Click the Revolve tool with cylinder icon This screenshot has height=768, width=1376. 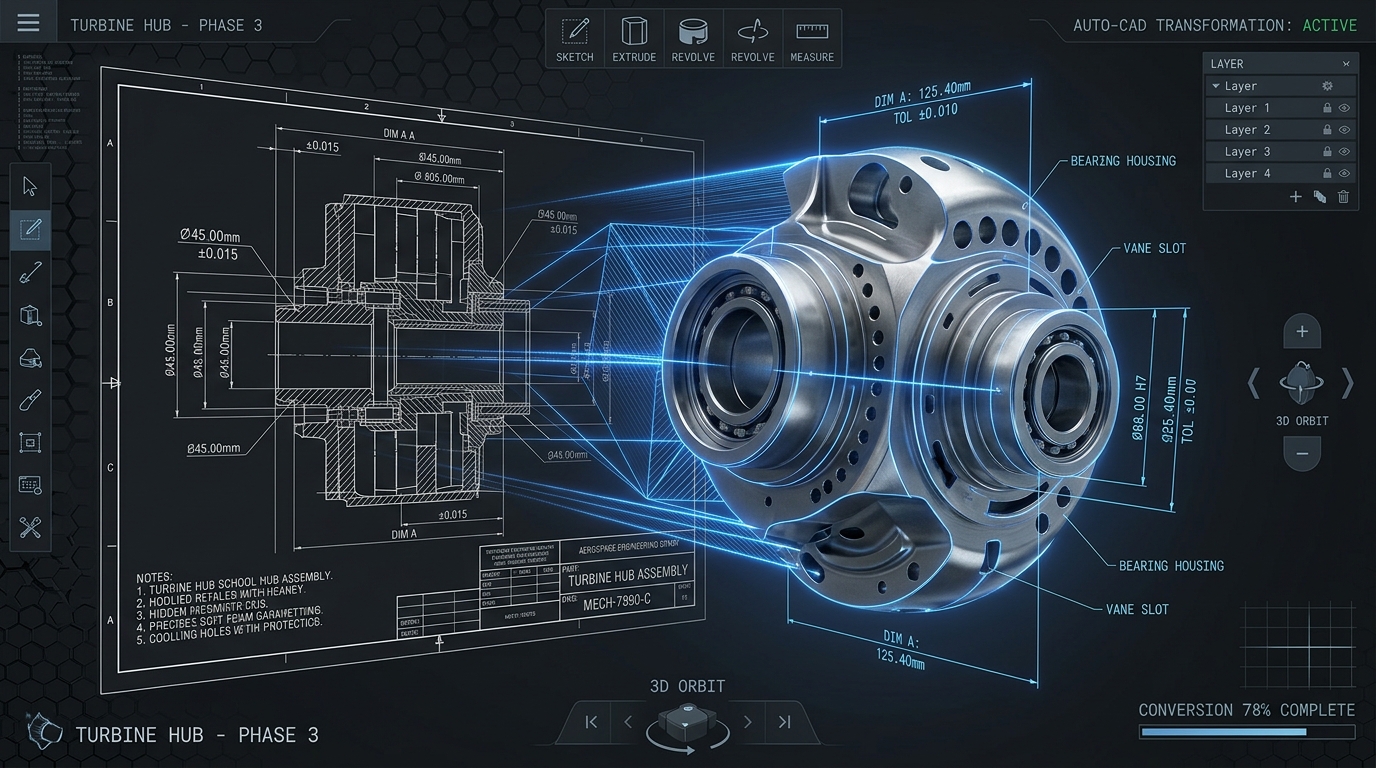pyautogui.click(x=693, y=39)
